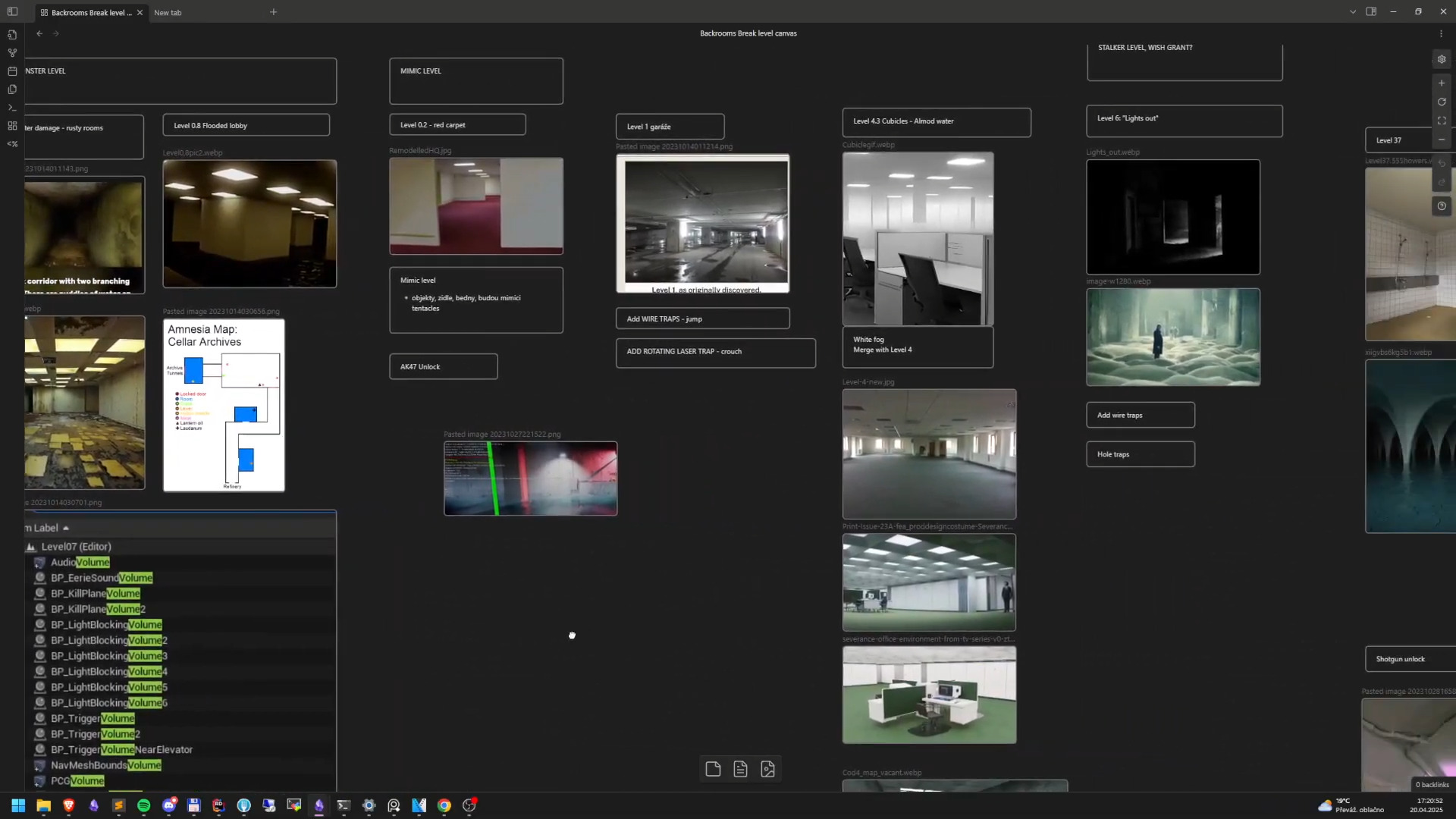Image resolution: width=1456 pixels, height=819 pixels.
Task: Open the canvas more options menu
Action: [x=1441, y=33]
